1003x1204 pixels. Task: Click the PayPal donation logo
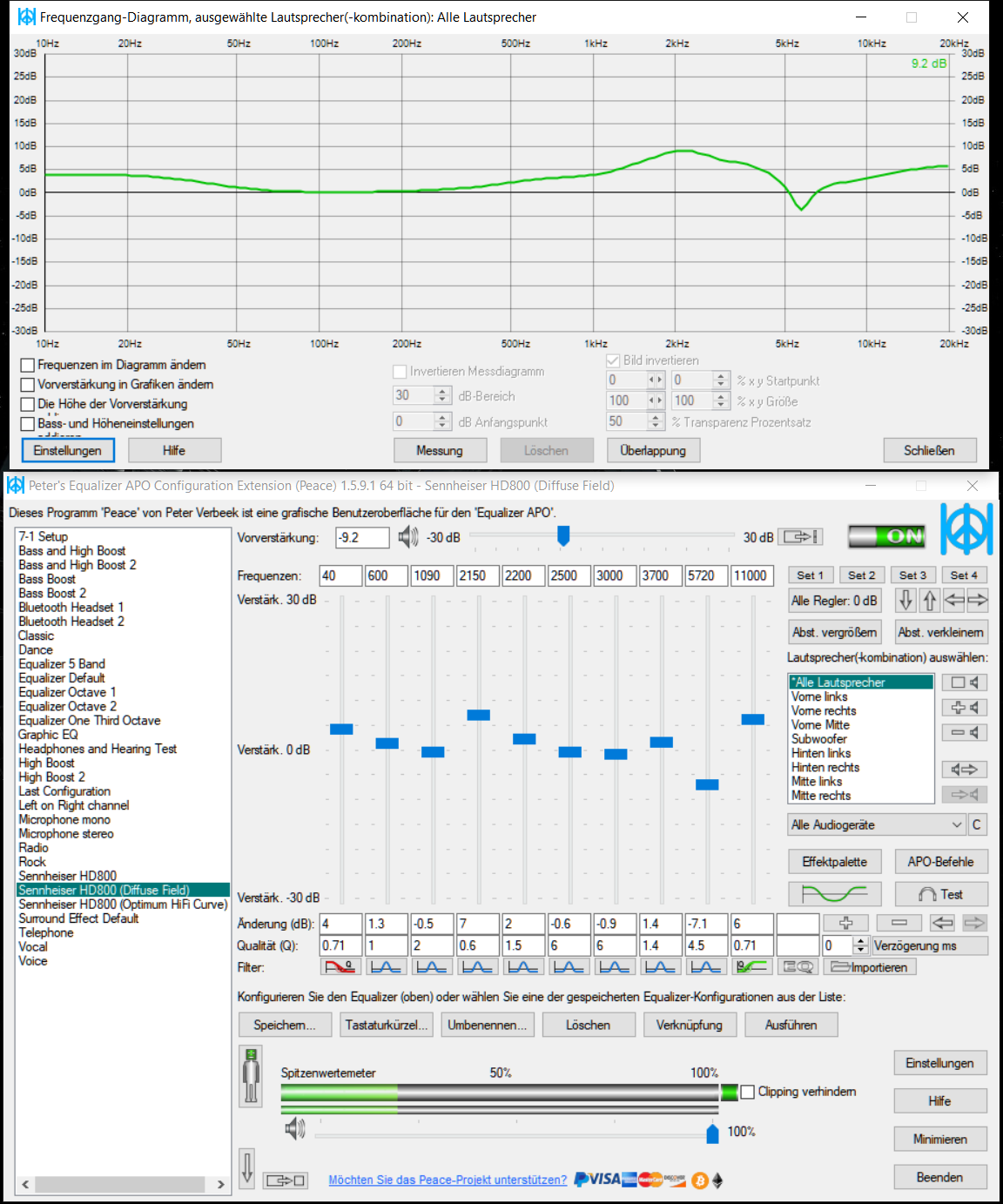click(x=580, y=1180)
